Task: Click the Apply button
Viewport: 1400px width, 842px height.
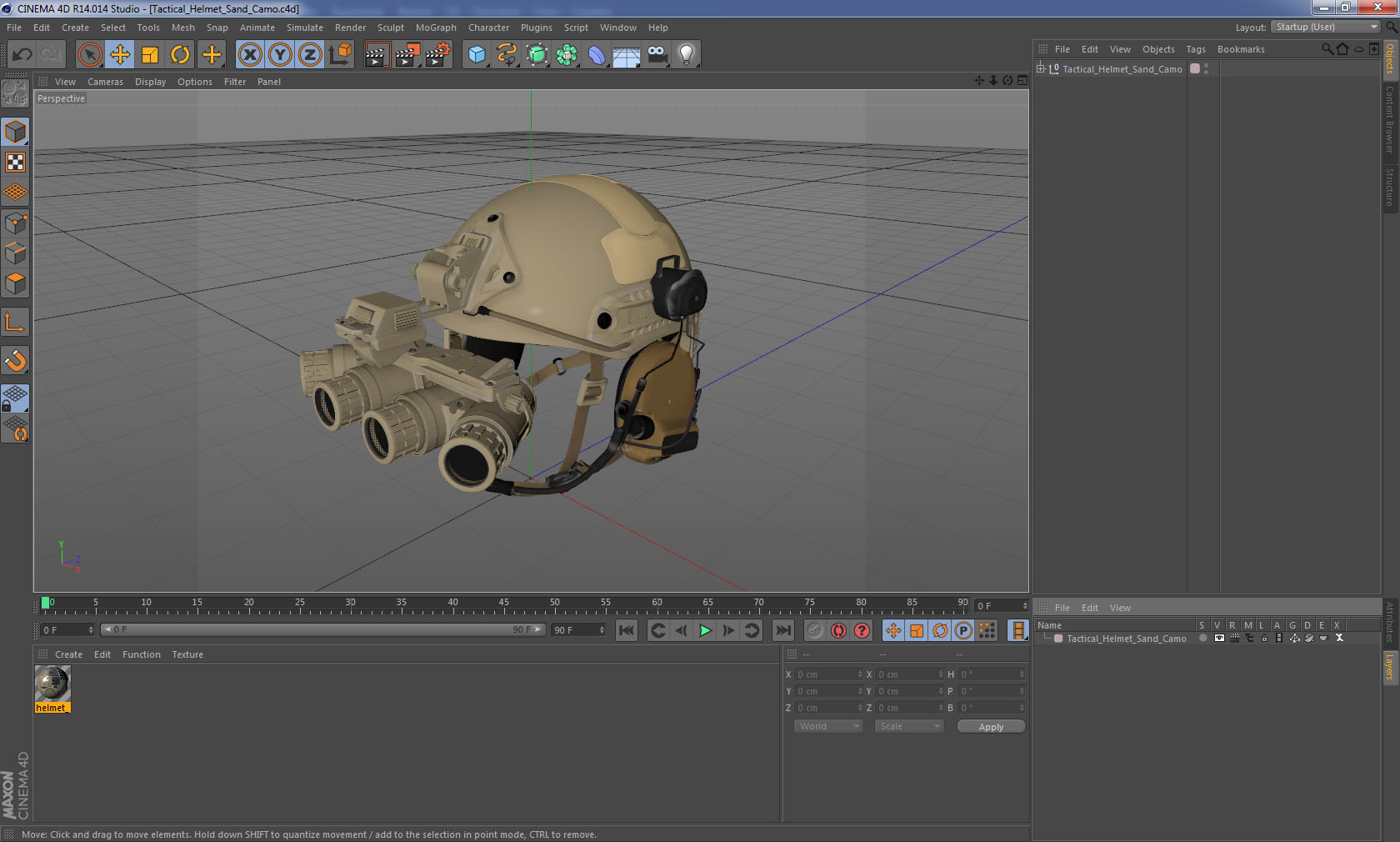Action: pos(991,727)
